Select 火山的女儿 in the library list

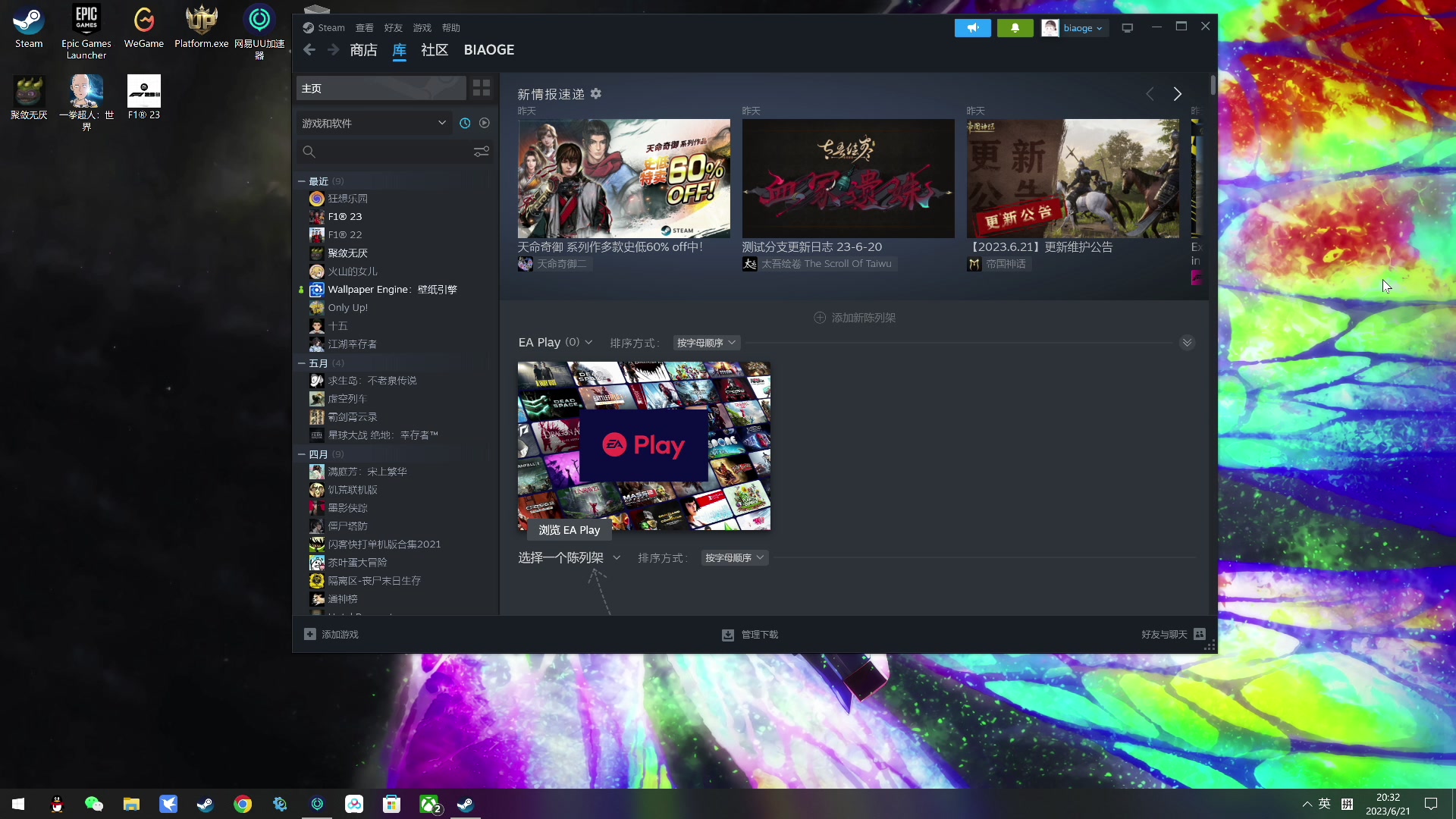pyautogui.click(x=353, y=271)
